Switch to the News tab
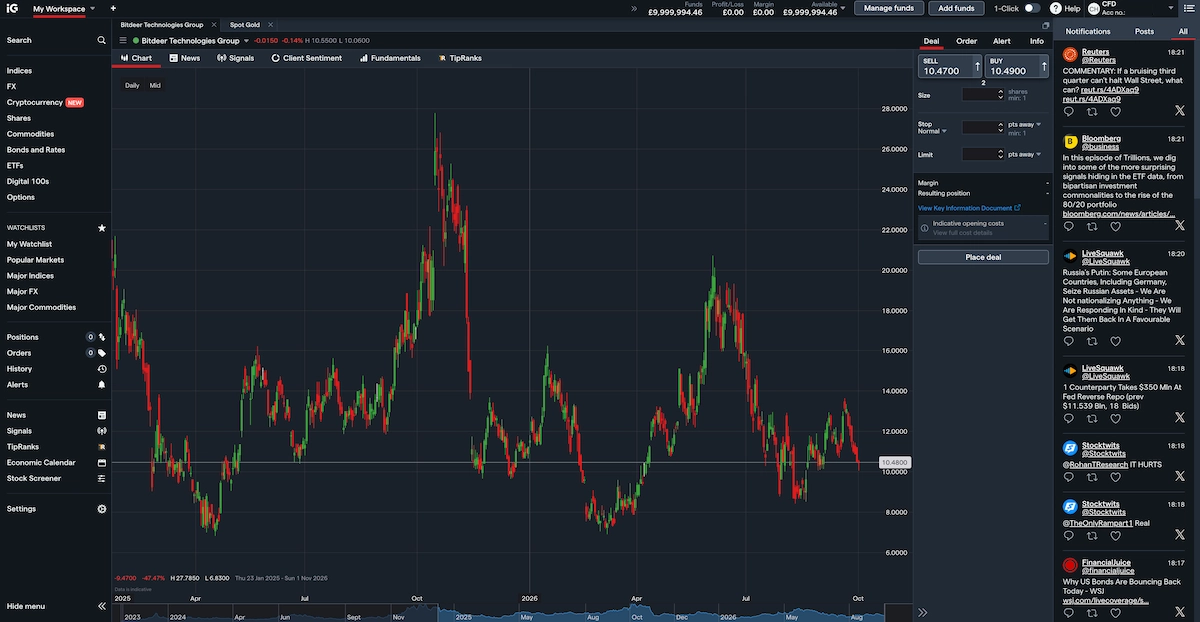Viewport: 1200px width, 622px height. point(184,58)
